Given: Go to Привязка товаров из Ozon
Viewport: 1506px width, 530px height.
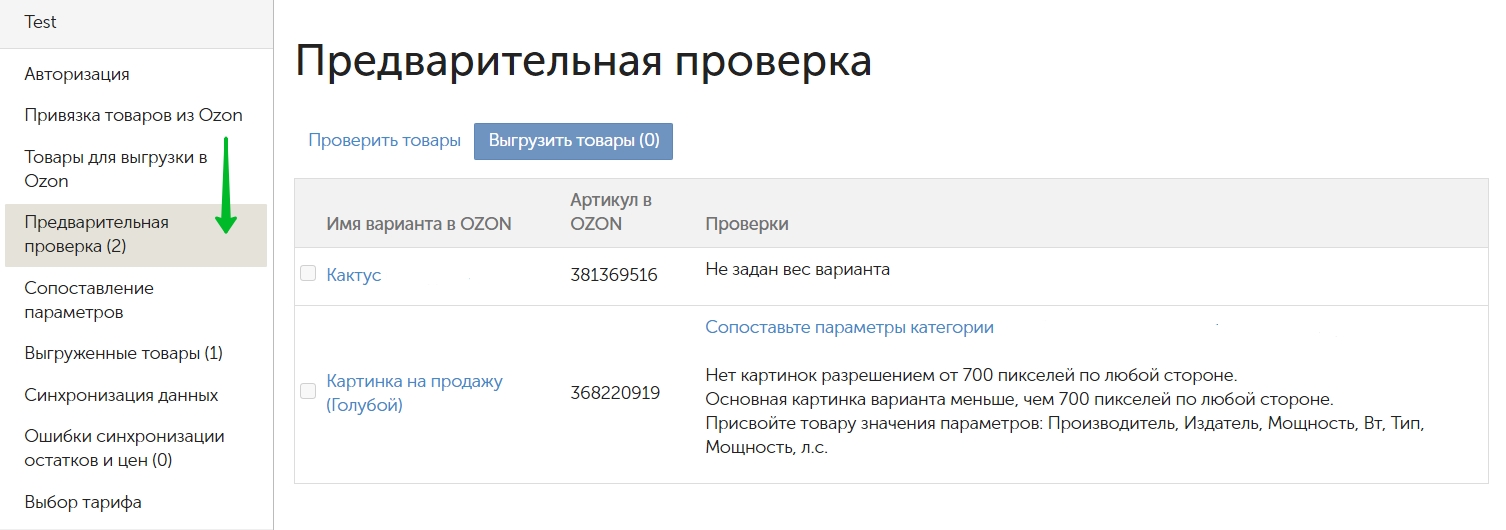Looking at the screenshot, I should tap(133, 115).
